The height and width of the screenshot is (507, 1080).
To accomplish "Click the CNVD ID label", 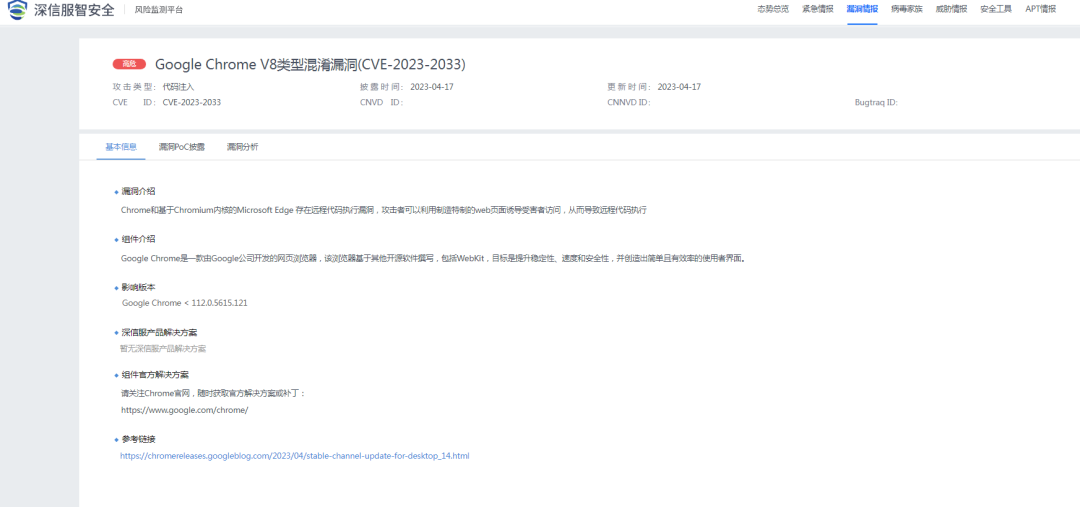I will [x=381, y=102].
